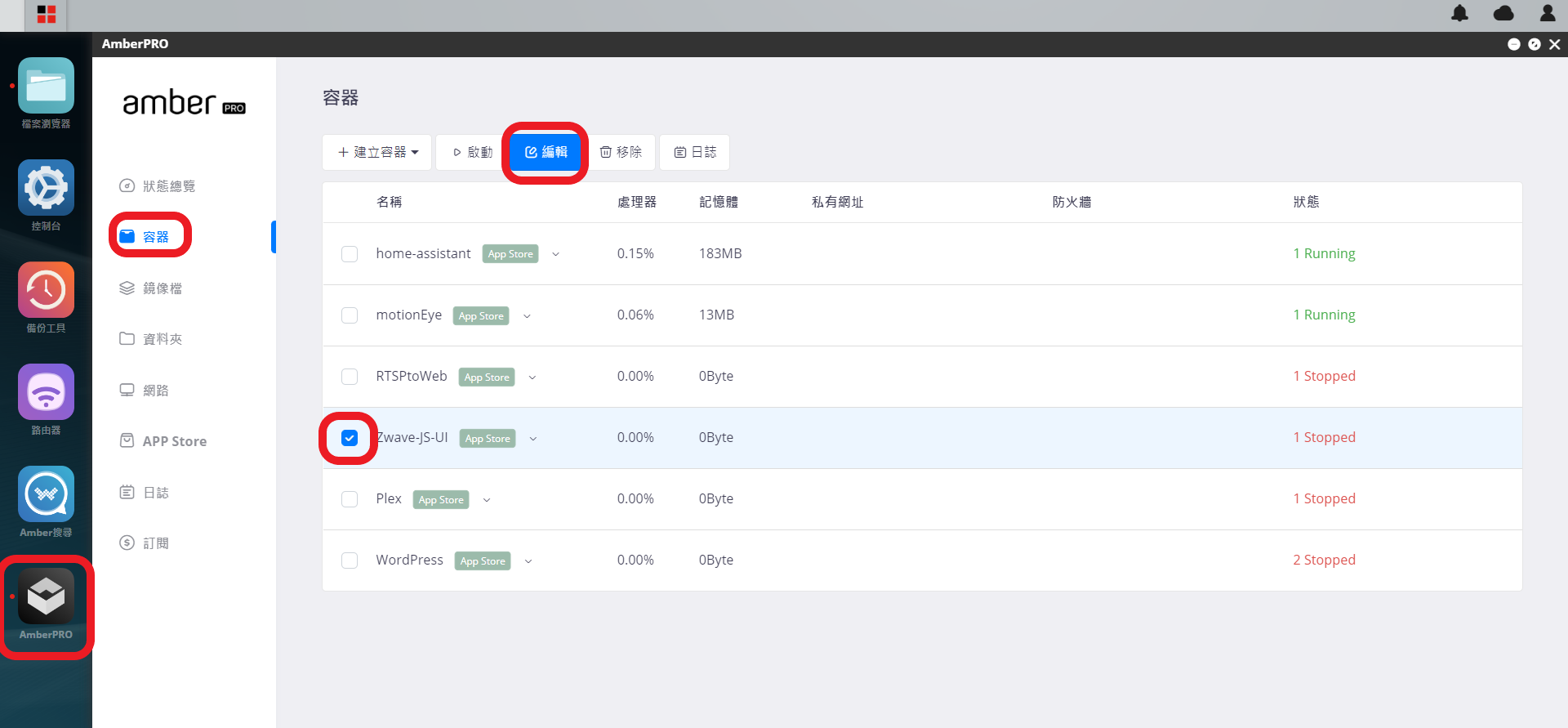Launch the Amber搜尋 search dock icon
Screen dimensions: 1568x728
click(46, 494)
